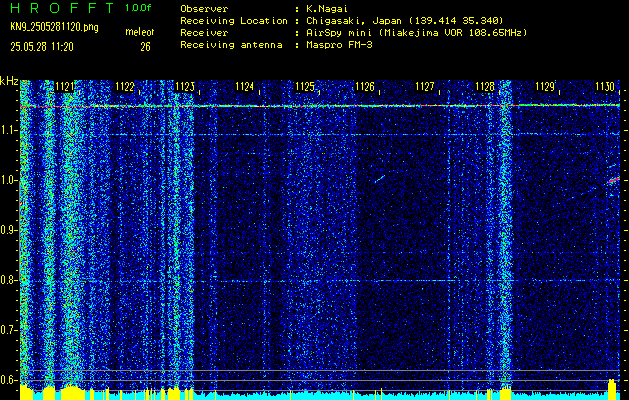Click time marker 1123 on the timeline
The height and width of the screenshot is (400, 629).
click(185, 87)
